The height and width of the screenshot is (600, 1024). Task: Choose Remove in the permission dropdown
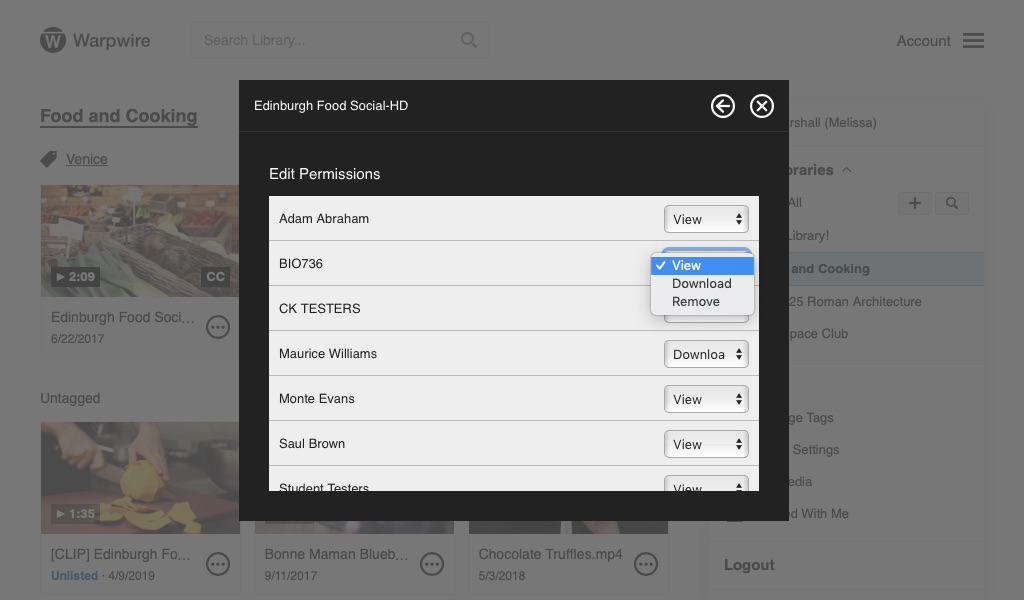(x=703, y=302)
